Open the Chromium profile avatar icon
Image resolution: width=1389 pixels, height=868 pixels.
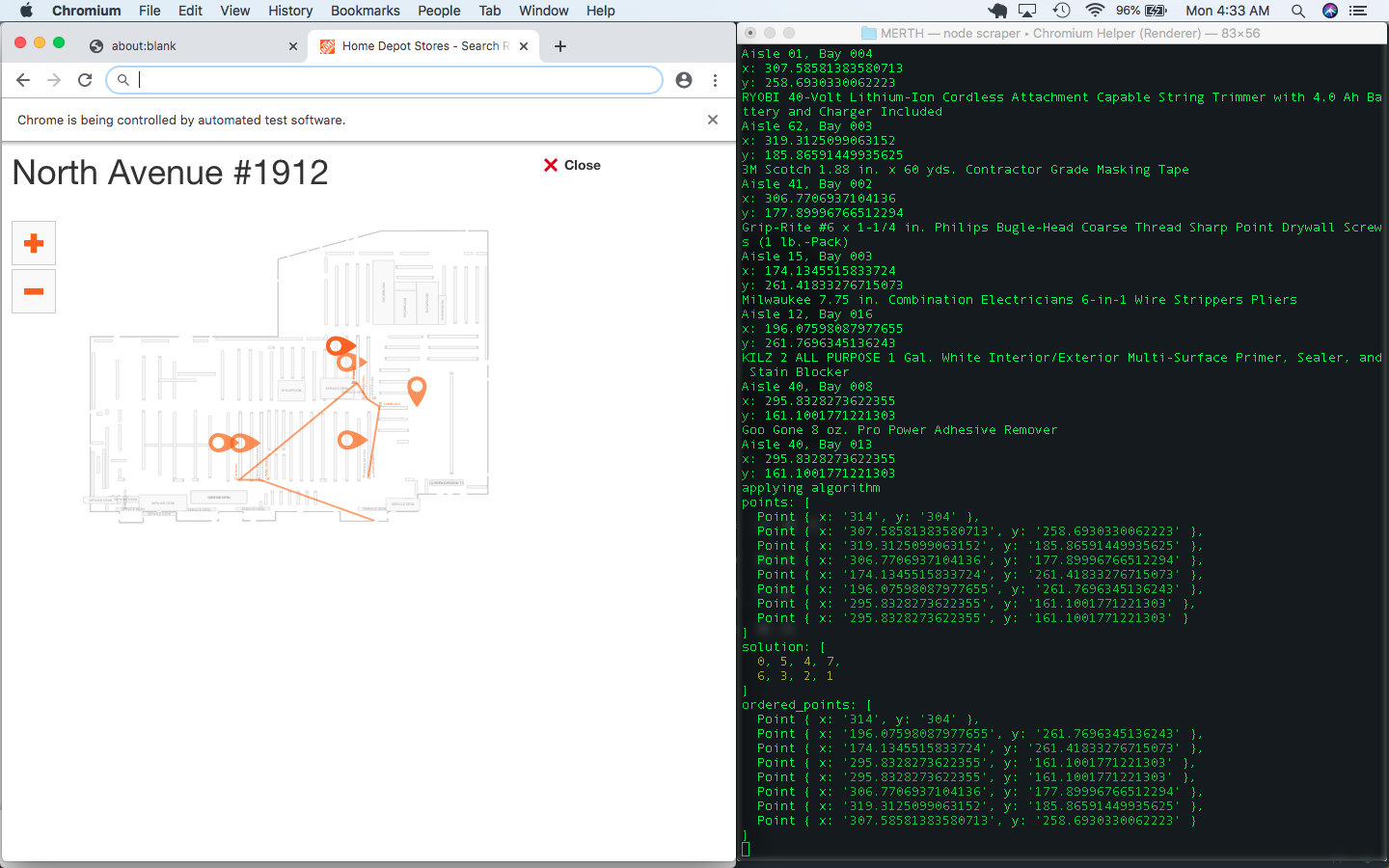[684, 80]
